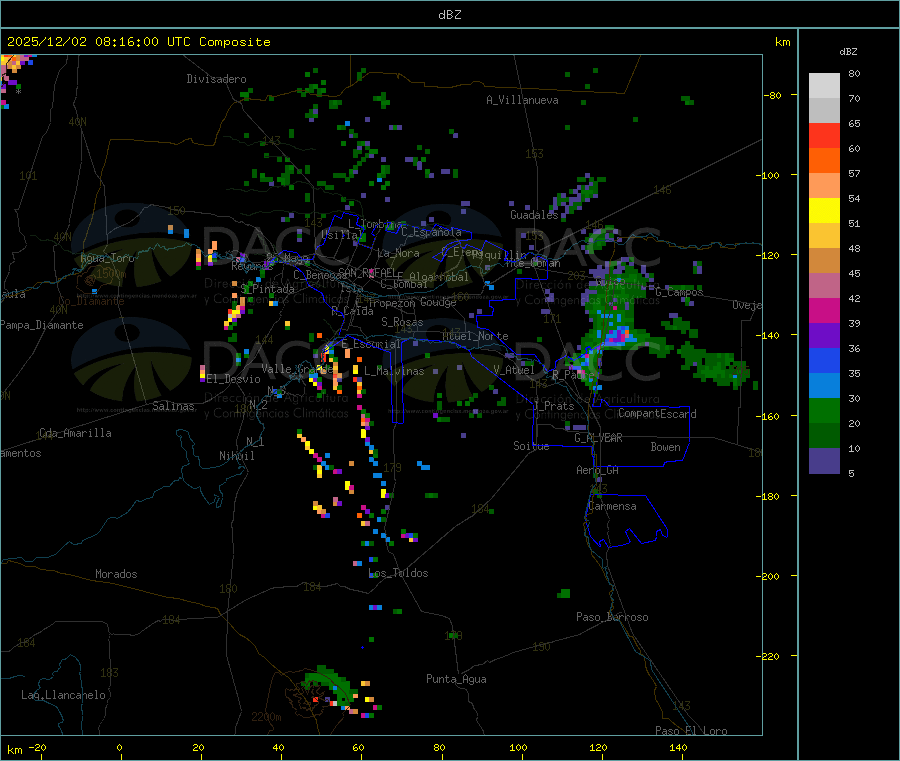The height and width of the screenshot is (761, 900).
Task: Click the "L_Malvinas" label
Action: point(394,371)
